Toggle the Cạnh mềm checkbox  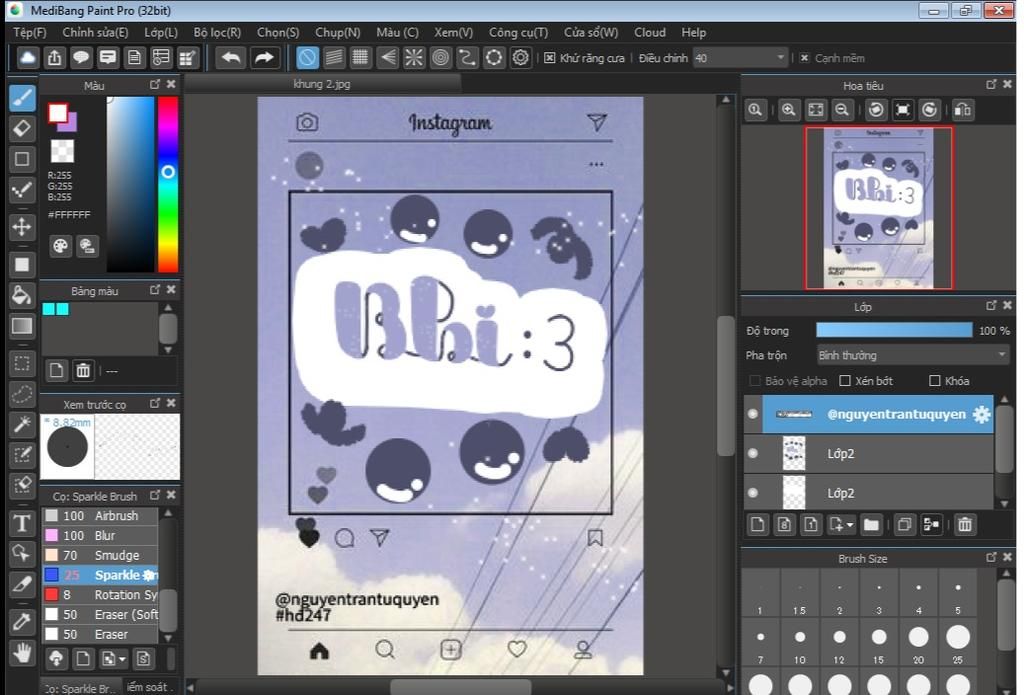tap(804, 58)
